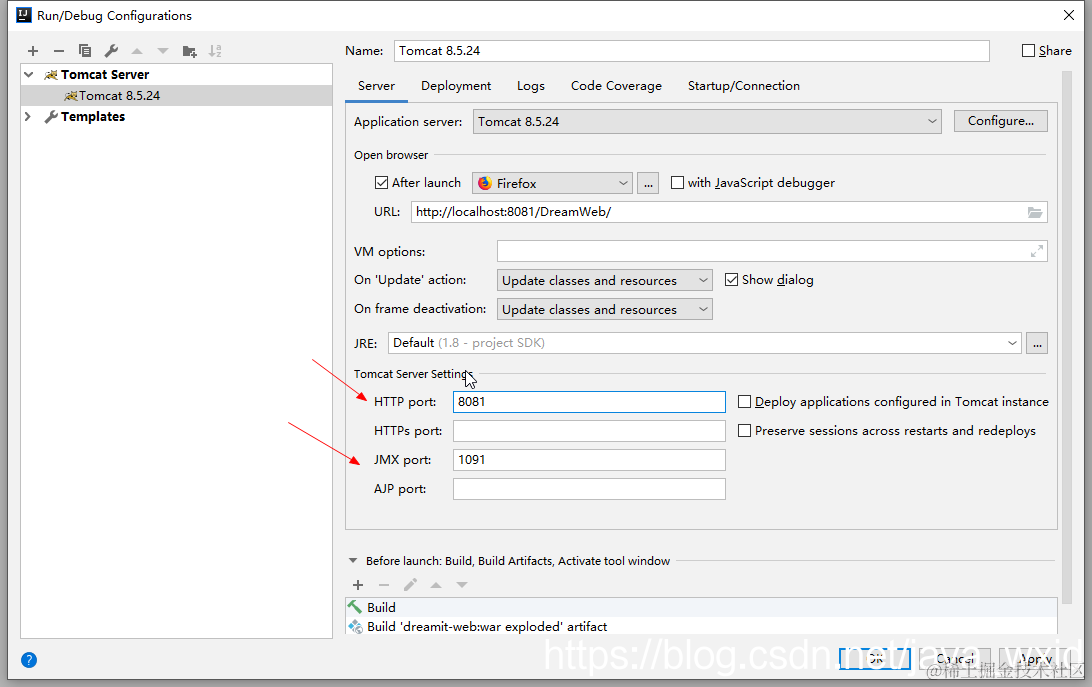Enable Preserve sessions across restarts and redeploys
The width and height of the screenshot is (1092, 687).
[x=744, y=431]
